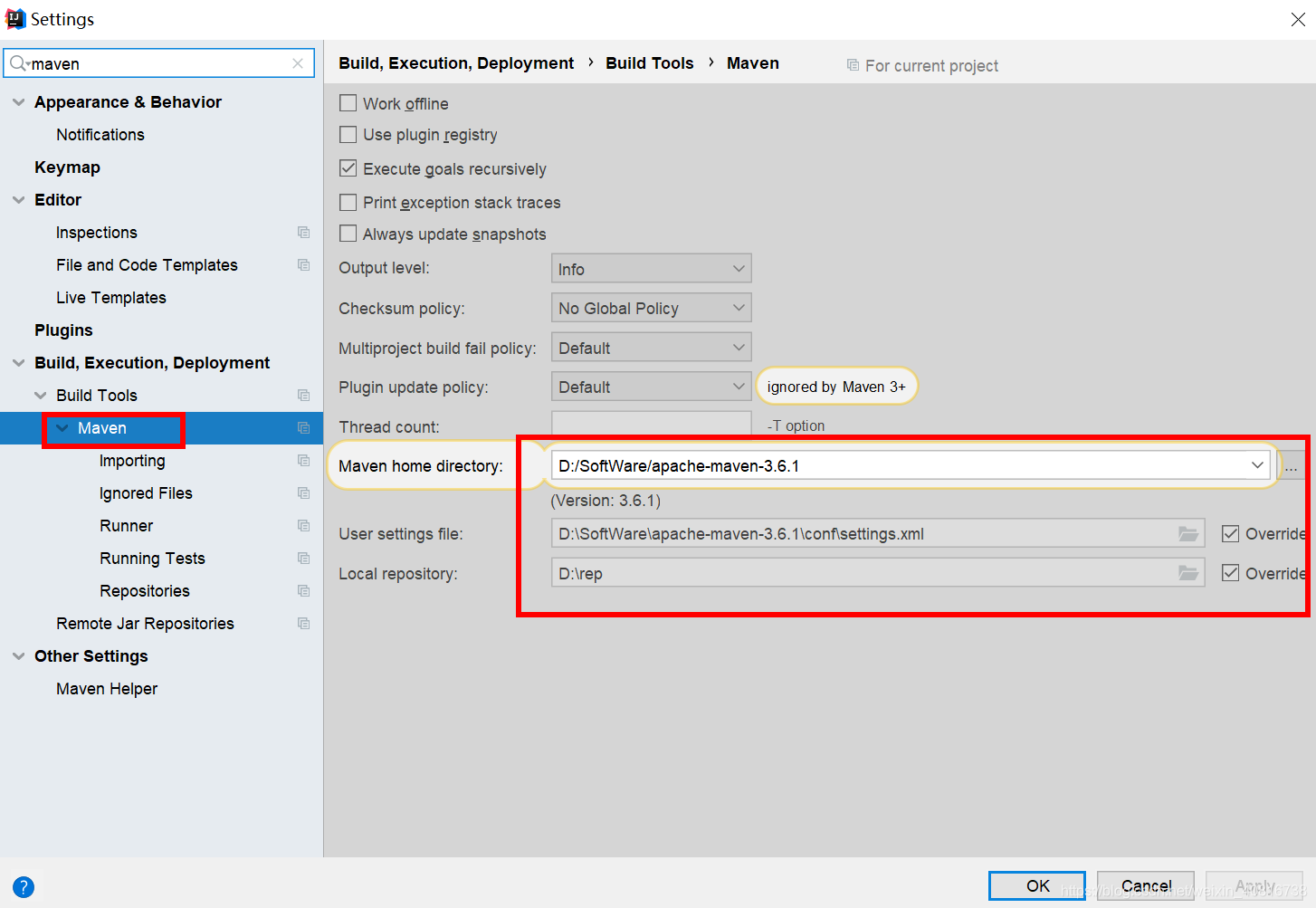Viewport: 1316px width, 908px height.
Task: Click project-level icon beside Running Tests
Action: click(304, 559)
